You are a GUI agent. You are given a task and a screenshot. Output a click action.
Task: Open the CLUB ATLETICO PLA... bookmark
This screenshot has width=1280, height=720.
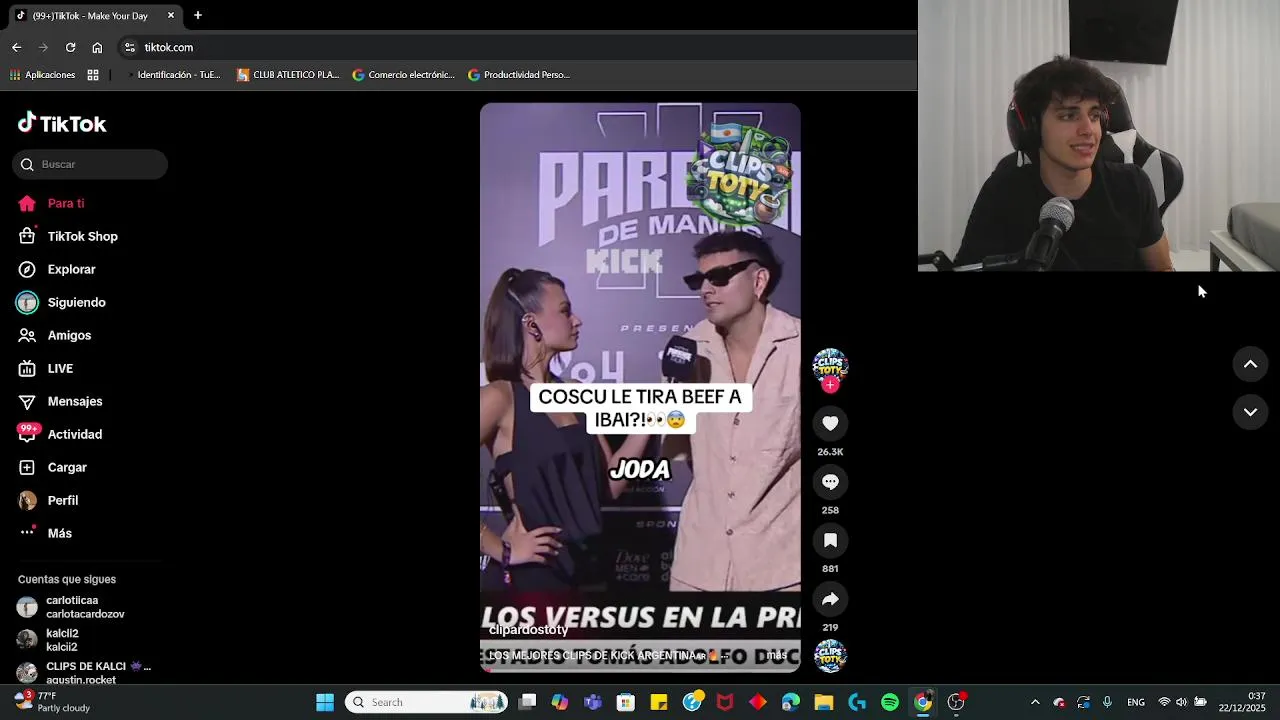click(288, 75)
